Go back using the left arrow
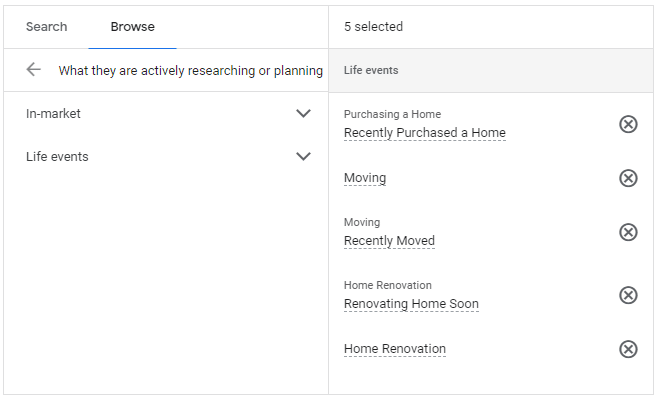The height and width of the screenshot is (400, 657). click(34, 70)
